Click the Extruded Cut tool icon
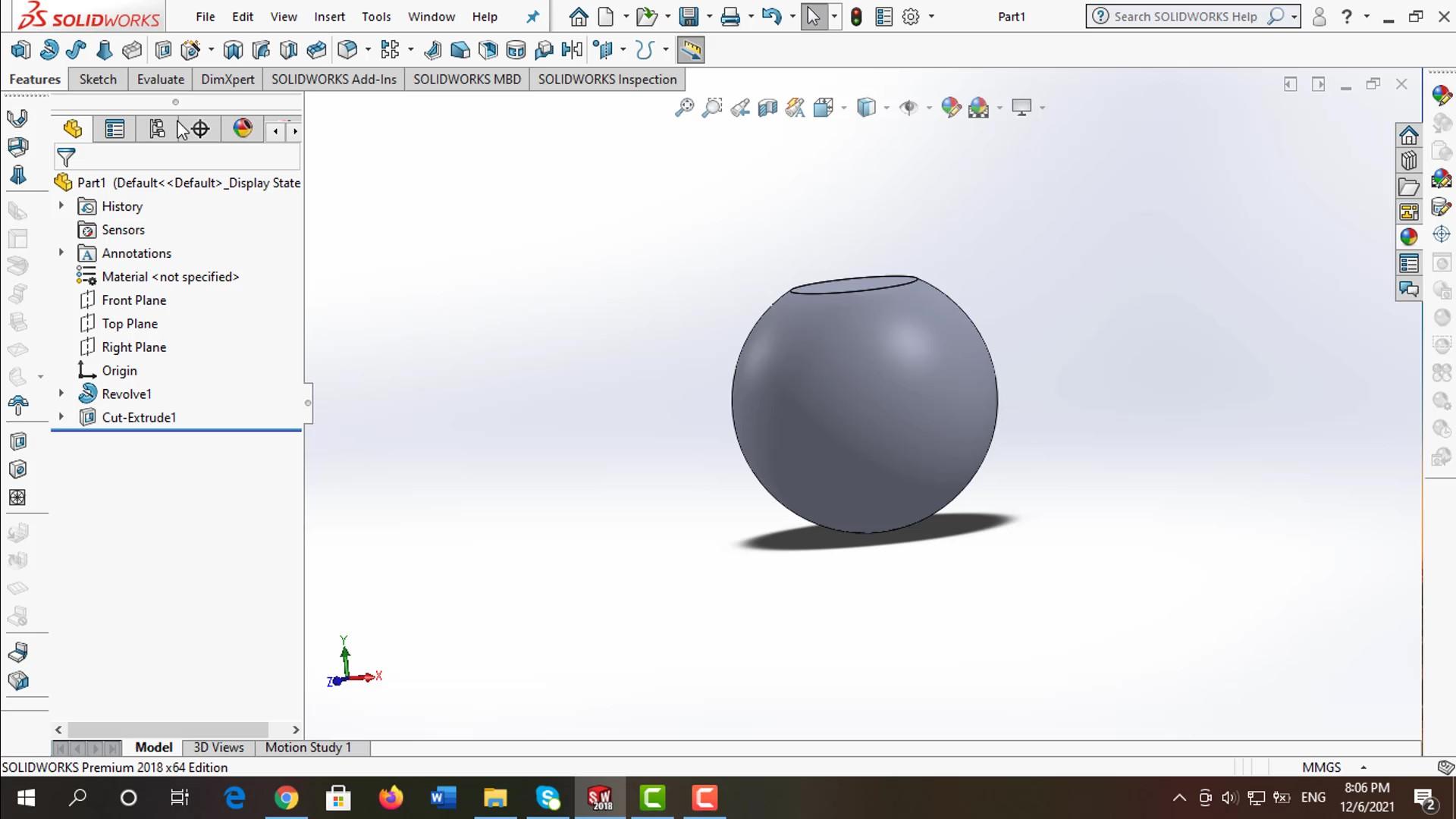Viewport: 1456px width, 819px height. 163,50
